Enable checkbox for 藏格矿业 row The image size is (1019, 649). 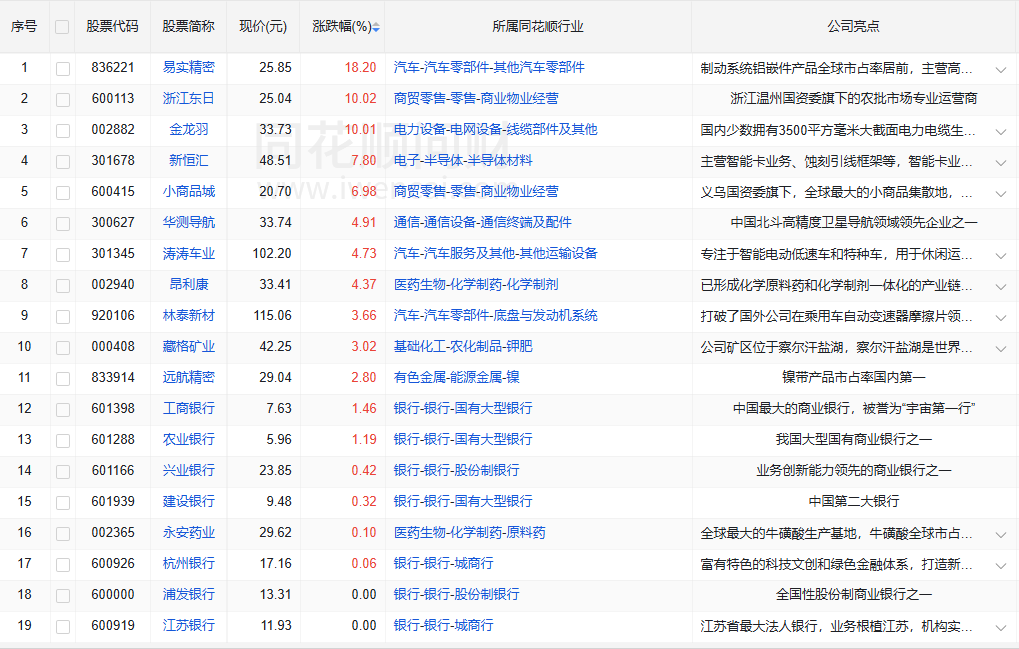[x=63, y=348]
